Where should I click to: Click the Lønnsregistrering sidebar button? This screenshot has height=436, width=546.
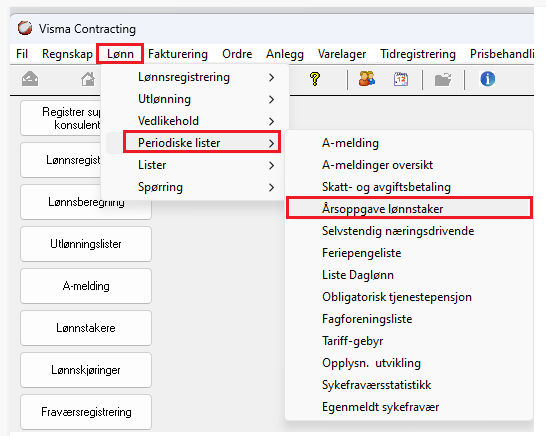[61, 160]
